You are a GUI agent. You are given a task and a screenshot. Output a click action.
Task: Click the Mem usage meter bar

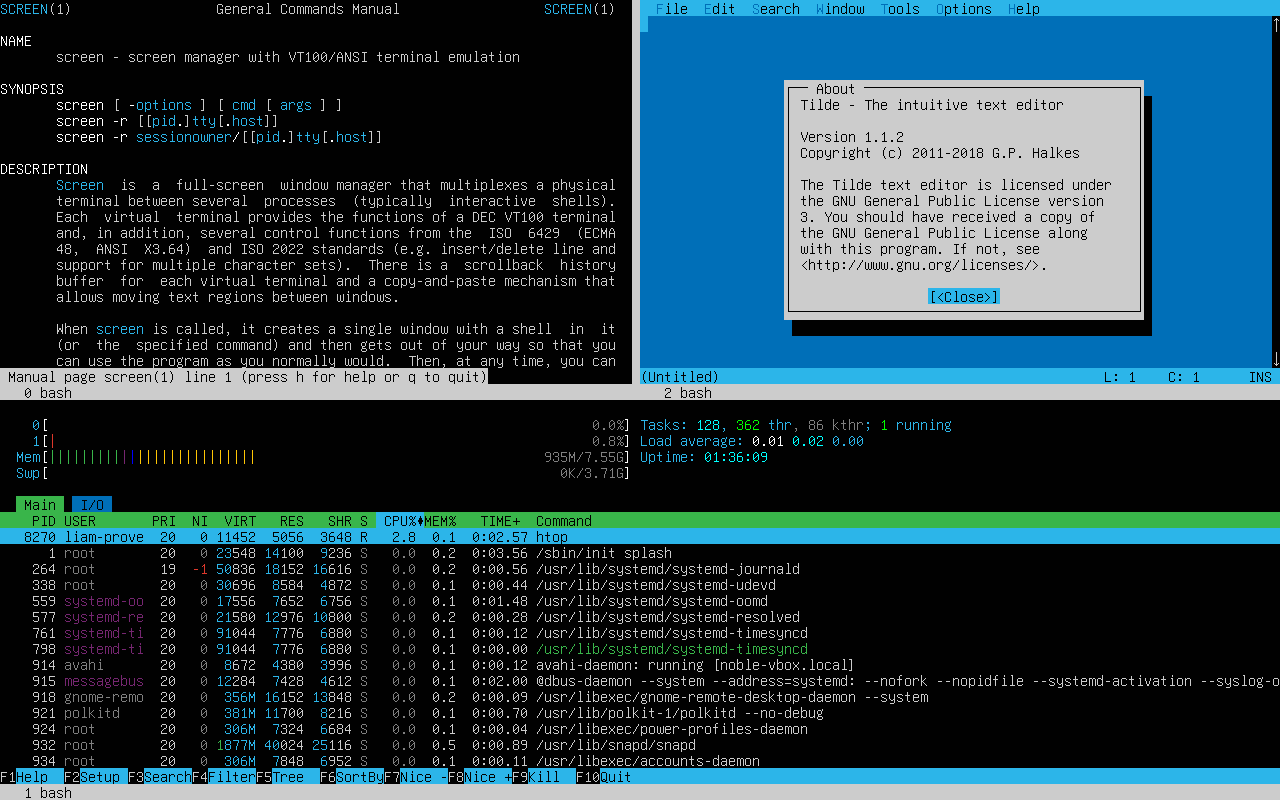tap(322, 457)
